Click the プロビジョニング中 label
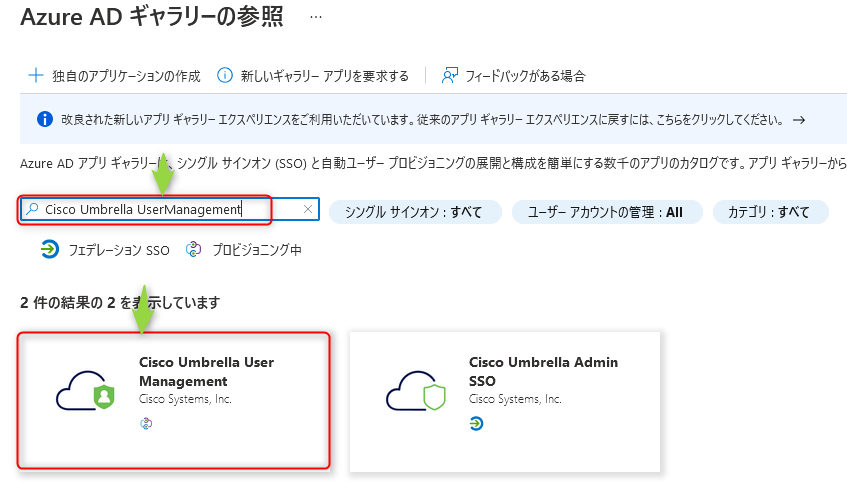 click(257, 250)
